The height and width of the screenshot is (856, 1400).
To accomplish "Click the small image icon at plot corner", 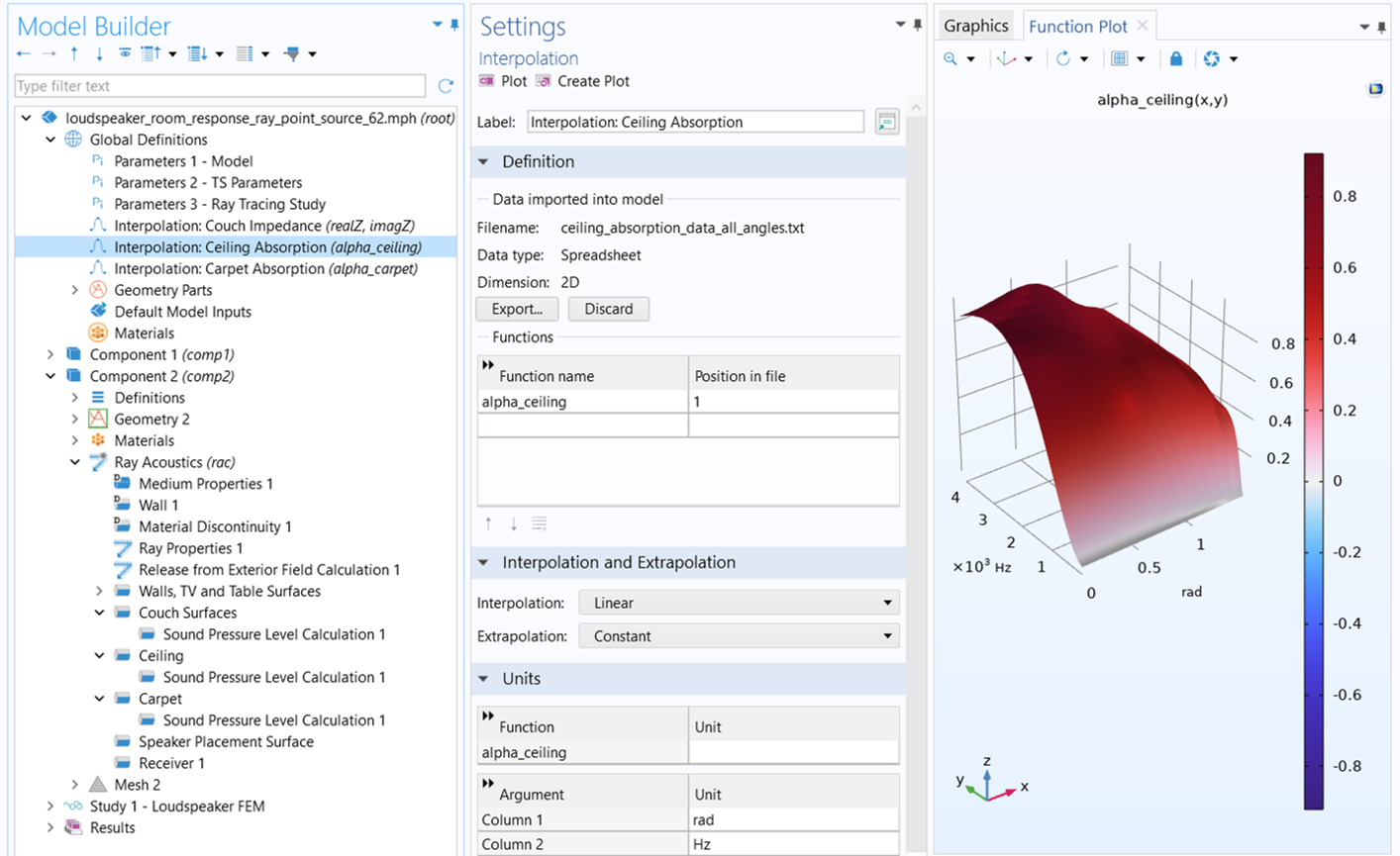I will pyautogui.click(x=1375, y=90).
